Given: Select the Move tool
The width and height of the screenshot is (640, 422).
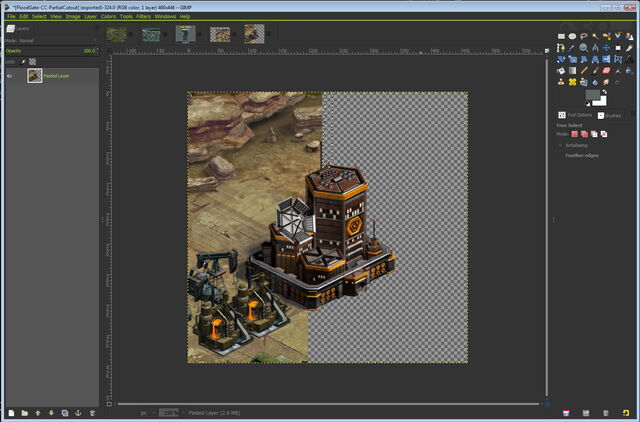Looking at the screenshot, I should click(x=606, y=48).
